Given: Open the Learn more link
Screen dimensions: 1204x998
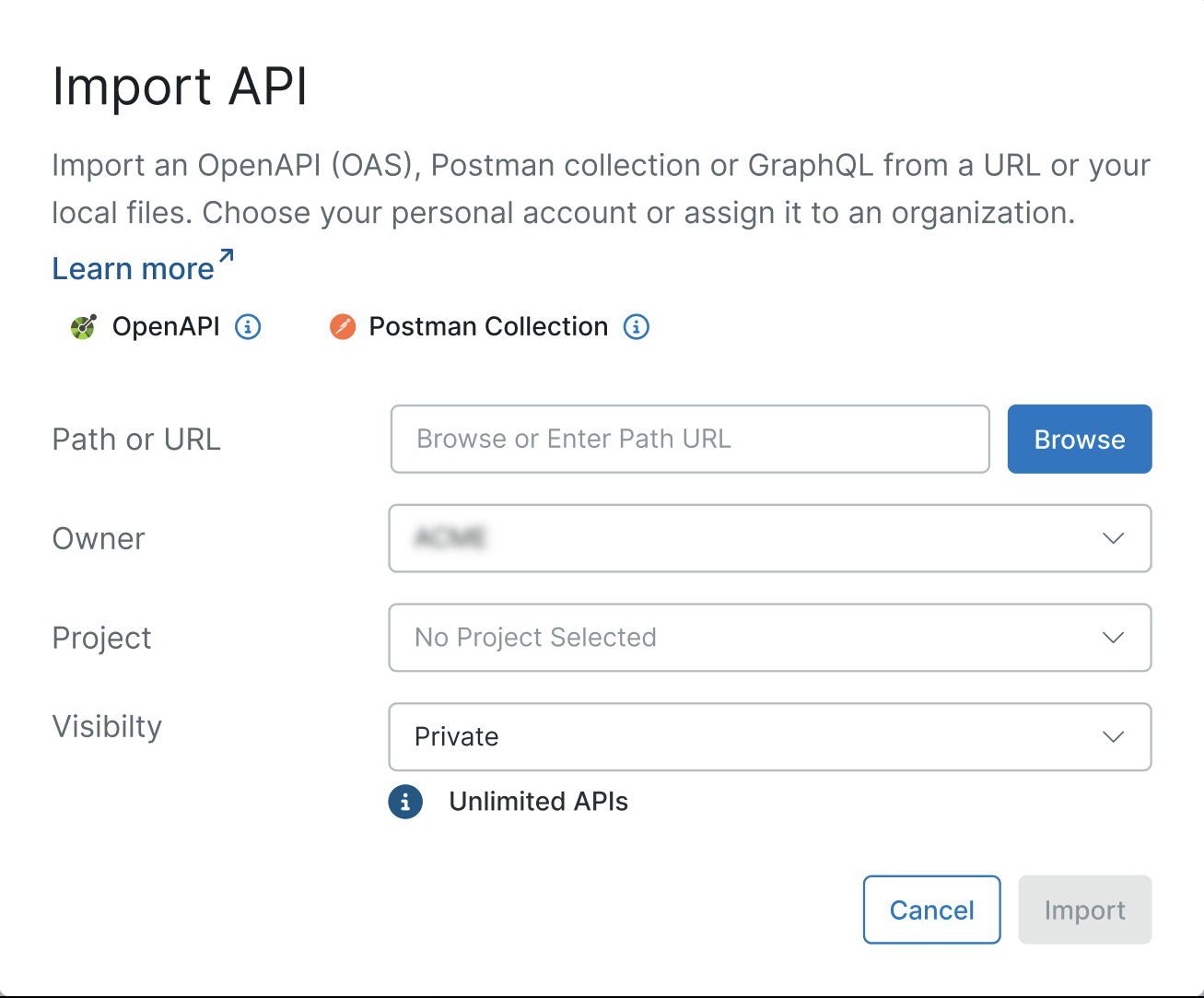Looking at the screenshot, I should pyautogui.click(x=132, y=268).
